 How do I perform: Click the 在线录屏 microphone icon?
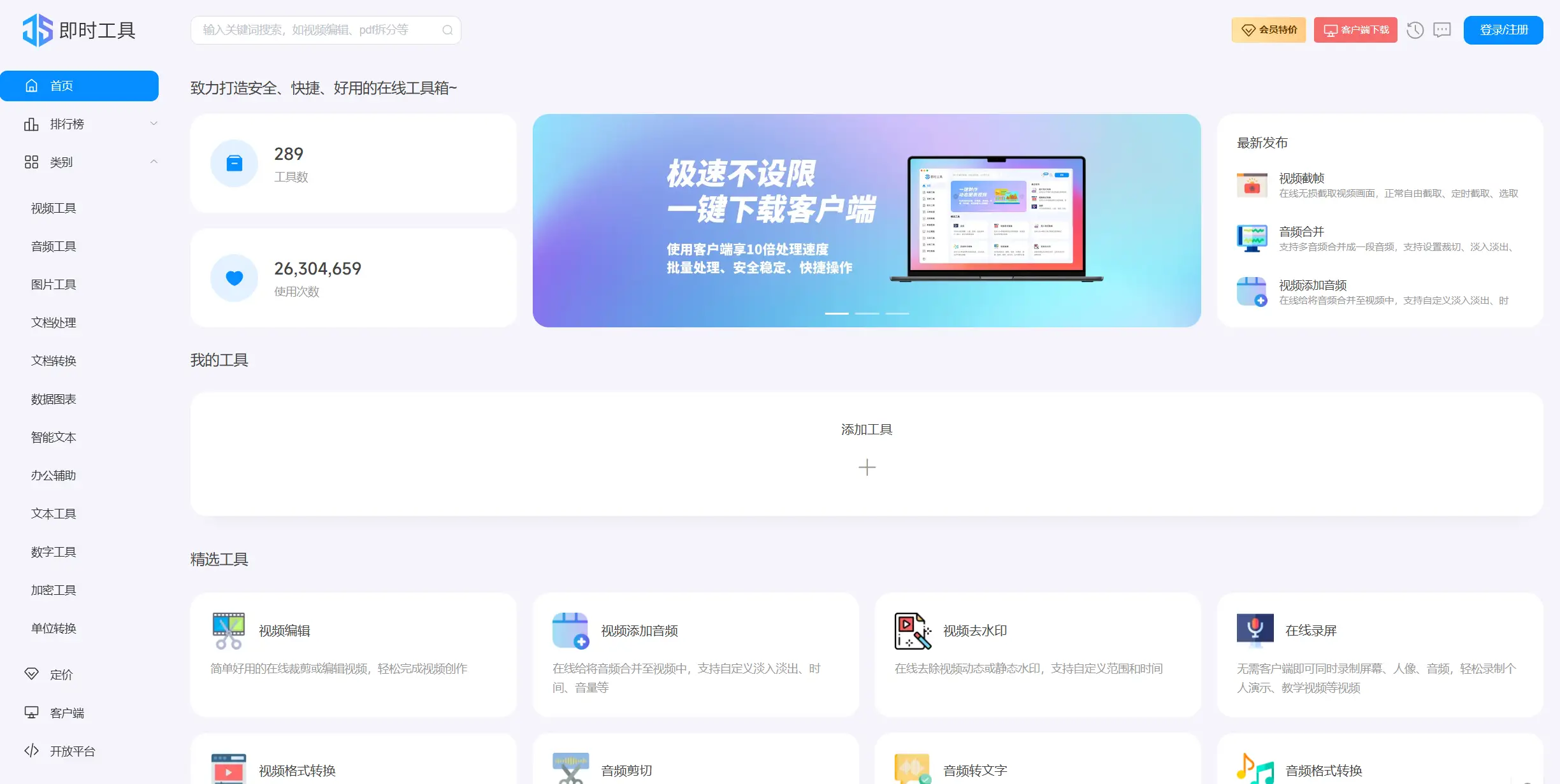(1255, 629)
